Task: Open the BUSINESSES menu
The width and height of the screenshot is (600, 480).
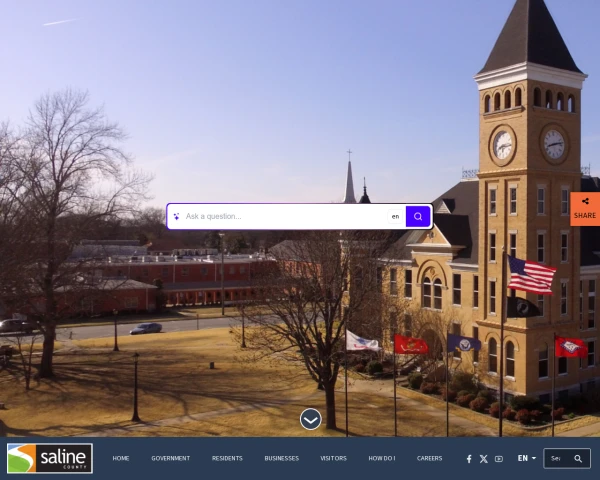Action: point(282,458)
